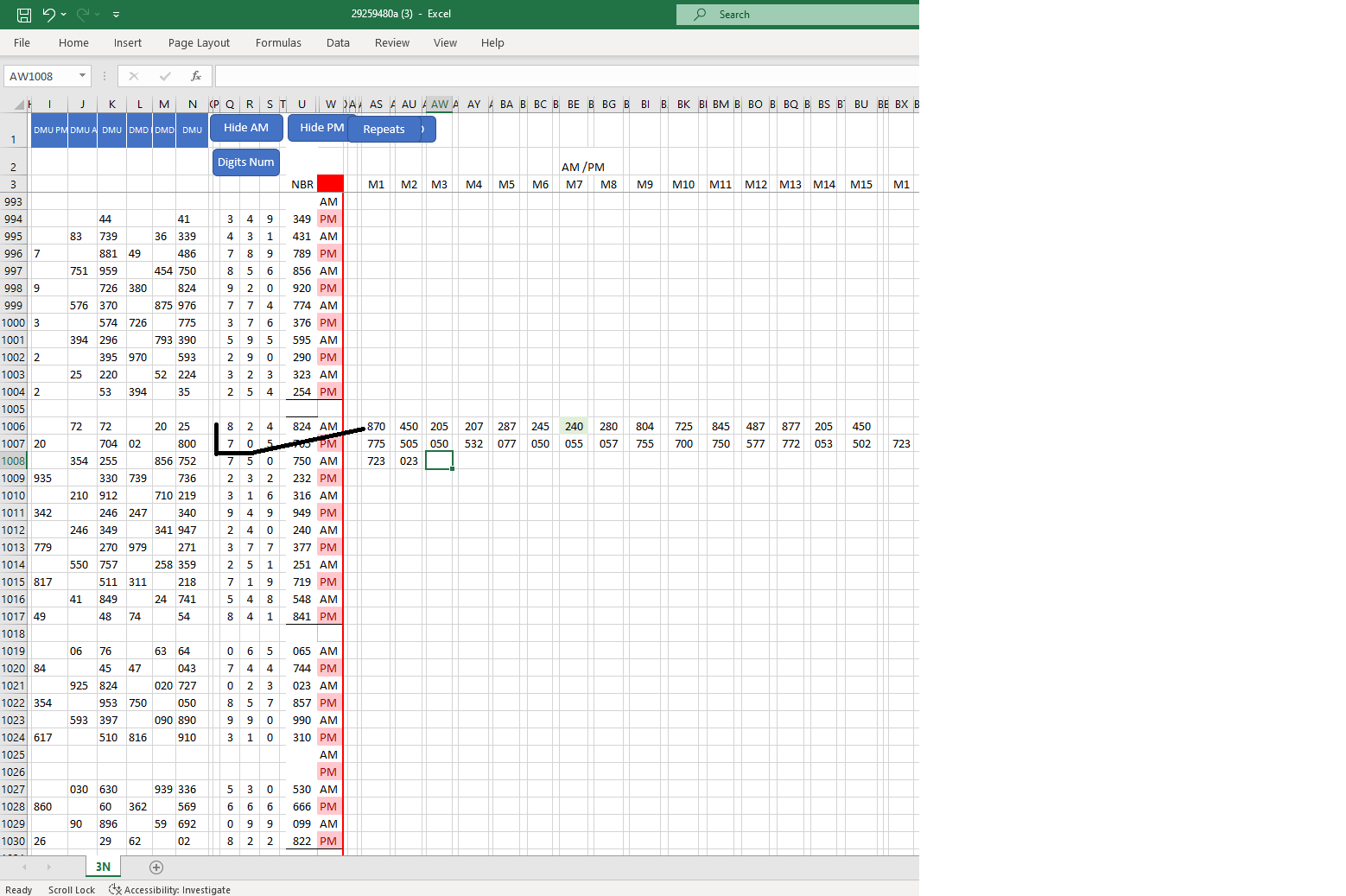Click the Repeats button

click(x=384, y=129)
